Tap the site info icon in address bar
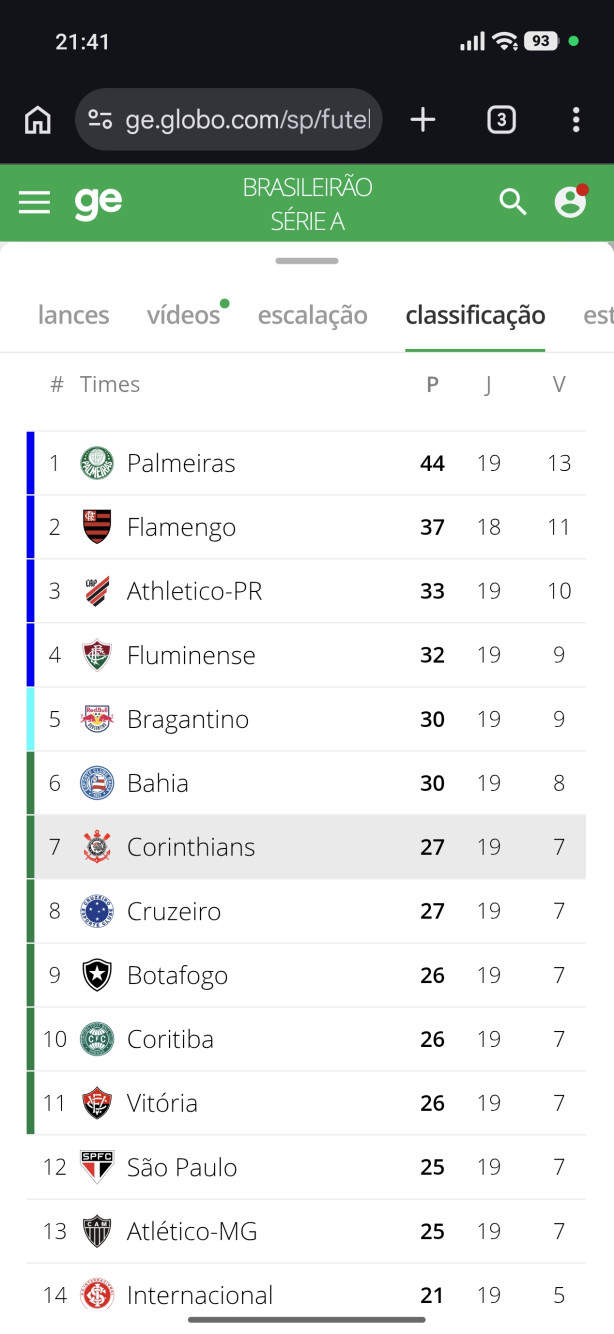This screenshot has height=1334, width=614. click(100, 120)
